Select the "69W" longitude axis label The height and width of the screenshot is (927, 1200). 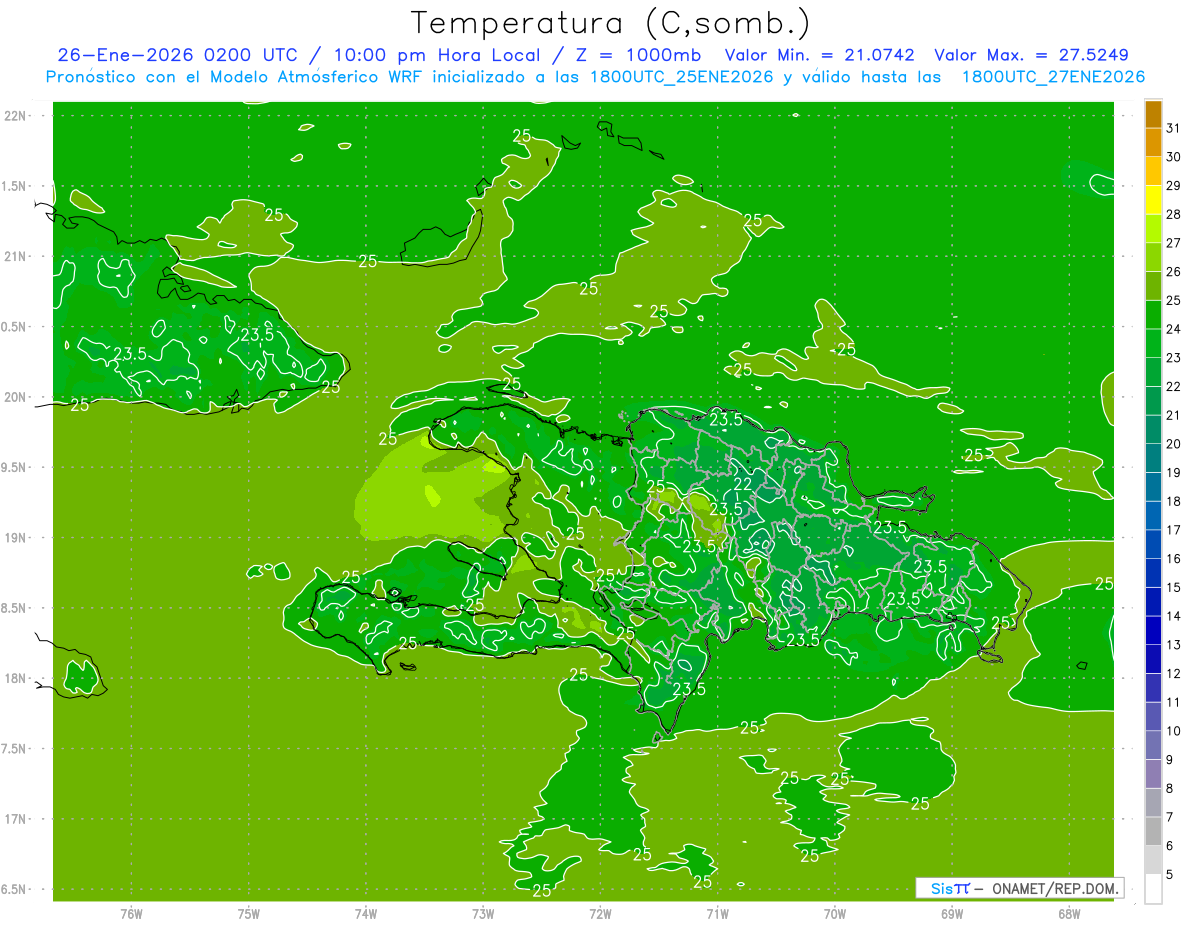tap(952, 914)
